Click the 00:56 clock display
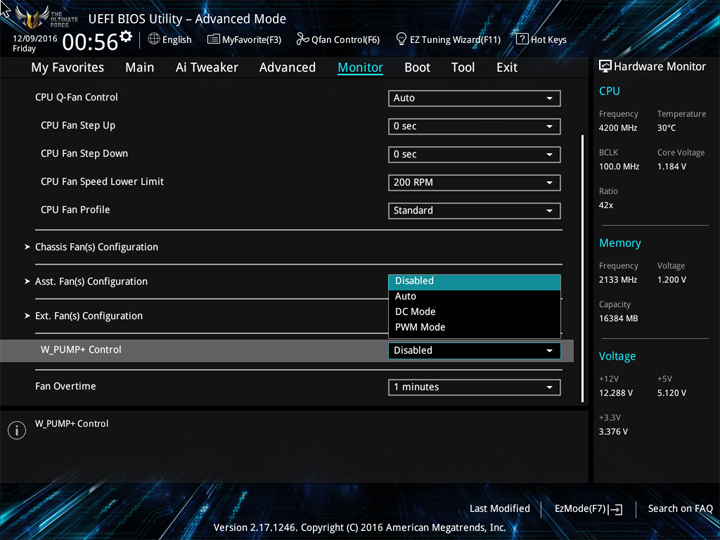720x540 pixels. tap(90, 42)
